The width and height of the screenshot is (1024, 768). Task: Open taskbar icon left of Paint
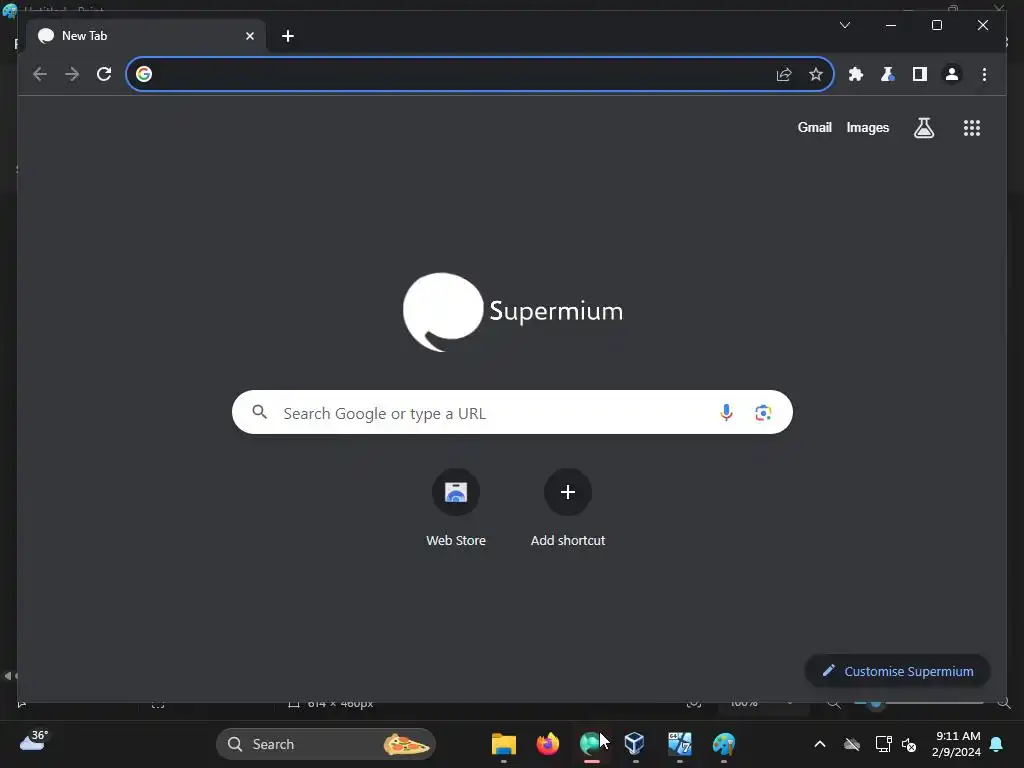pyautogui.click(x=680, y=744)
